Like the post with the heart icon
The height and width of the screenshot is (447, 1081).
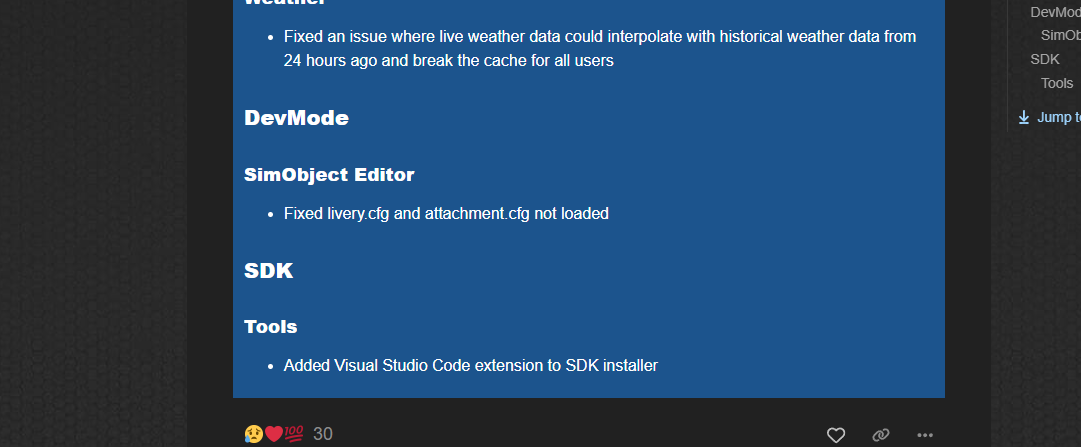[836, 435]
